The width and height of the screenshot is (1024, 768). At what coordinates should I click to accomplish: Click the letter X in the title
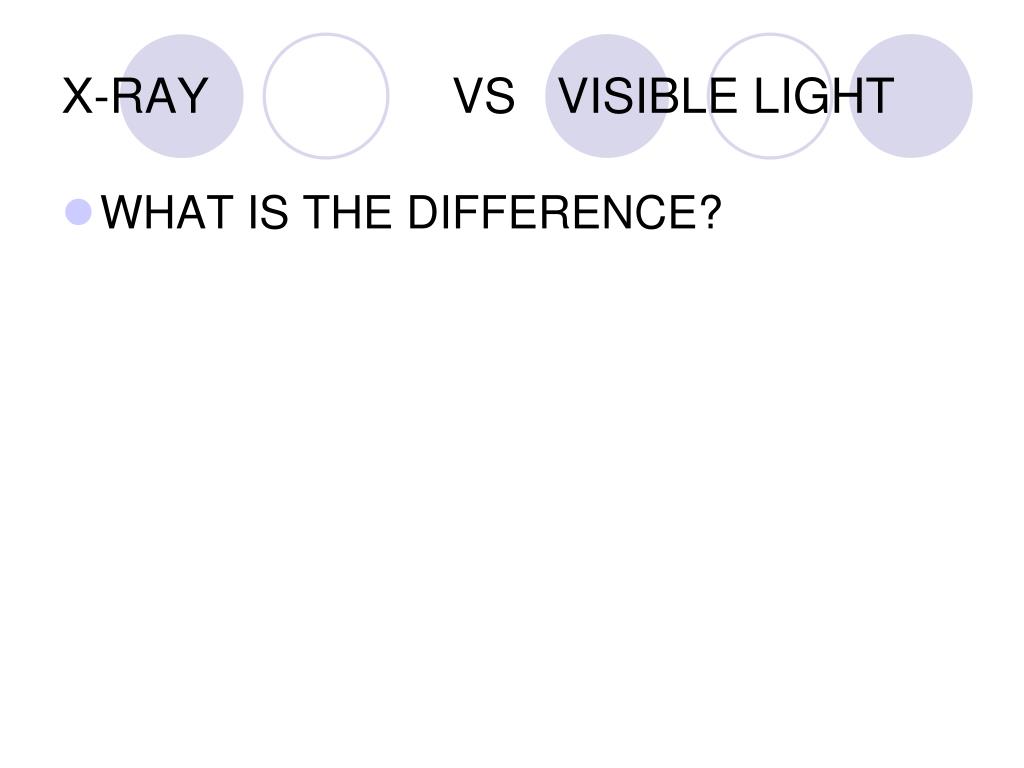tap(78, 96)
